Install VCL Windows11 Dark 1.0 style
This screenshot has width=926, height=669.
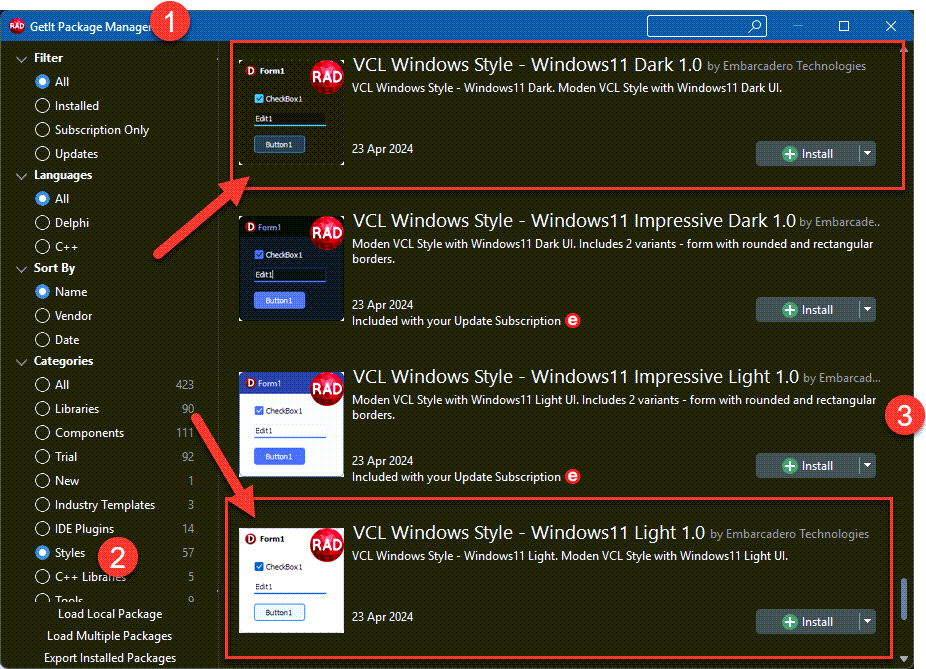click(807, 154)
